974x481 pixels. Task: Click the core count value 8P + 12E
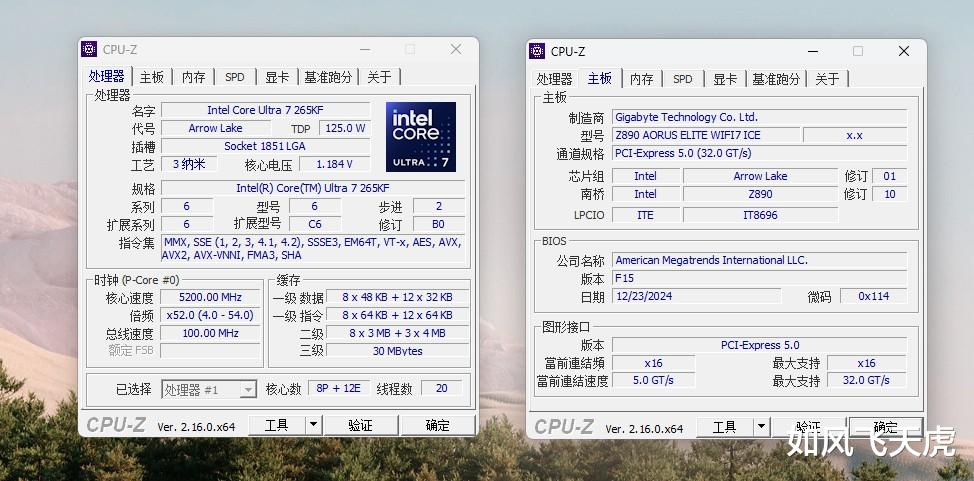339,388
